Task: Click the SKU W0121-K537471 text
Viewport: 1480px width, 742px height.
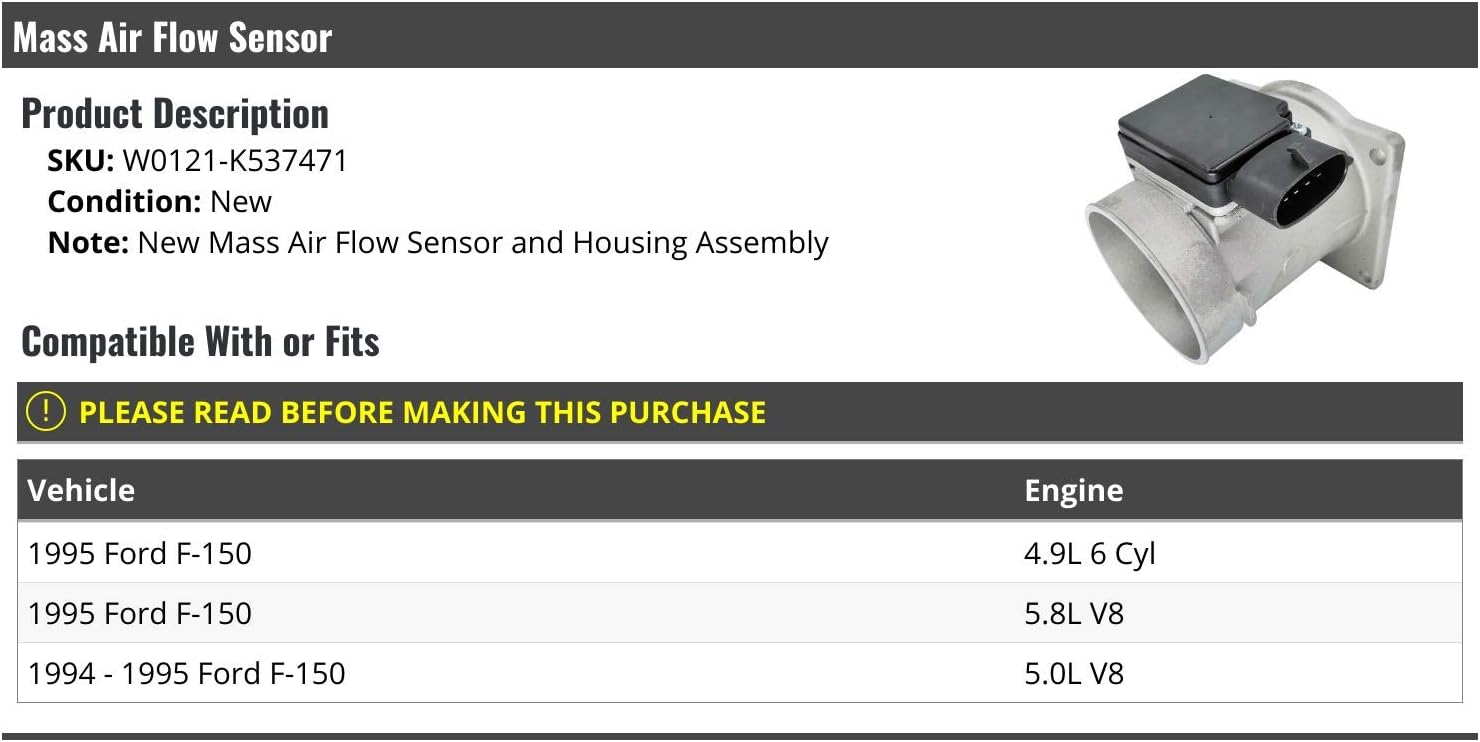Action: click(198, 160)
